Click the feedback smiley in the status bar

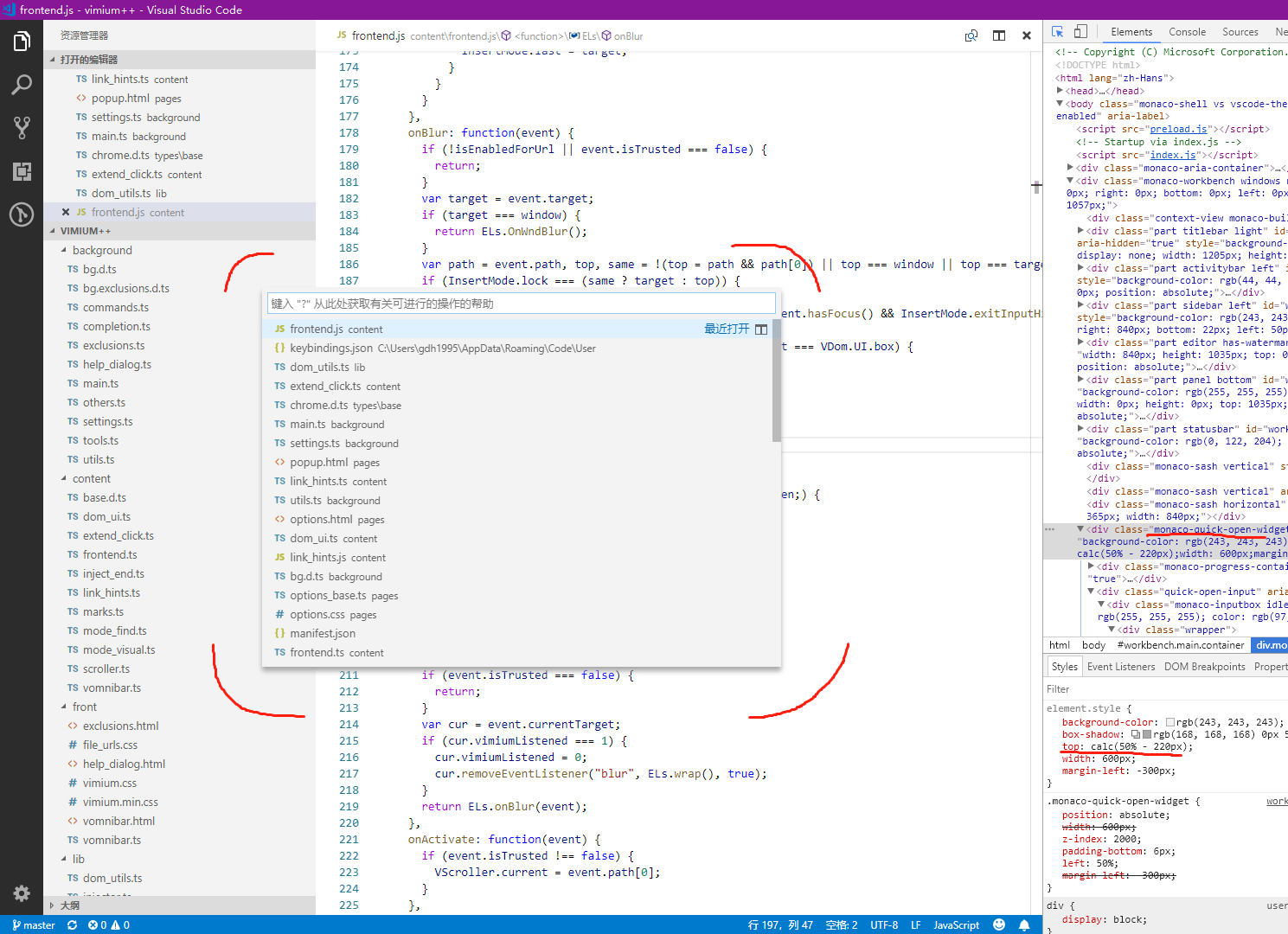pyautogui.click(x=999, y=924)
